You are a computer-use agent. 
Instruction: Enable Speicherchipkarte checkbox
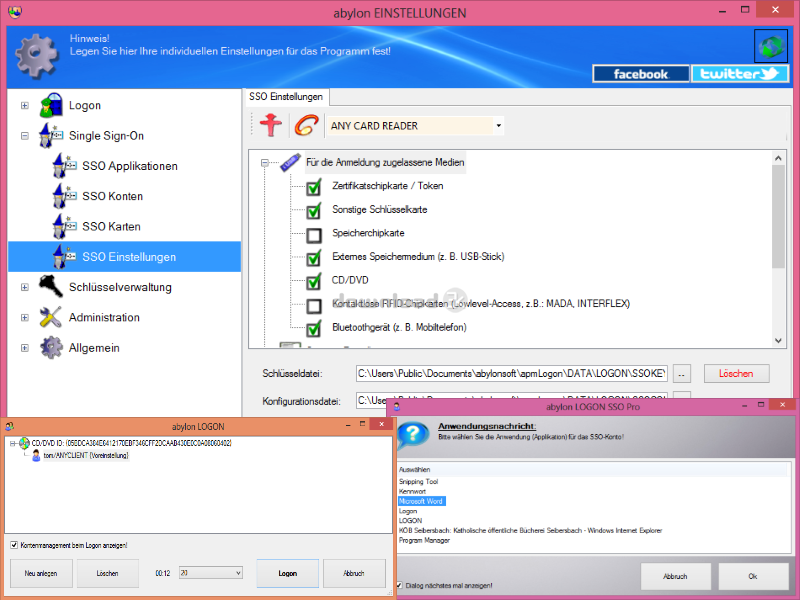tap(314, 235)
